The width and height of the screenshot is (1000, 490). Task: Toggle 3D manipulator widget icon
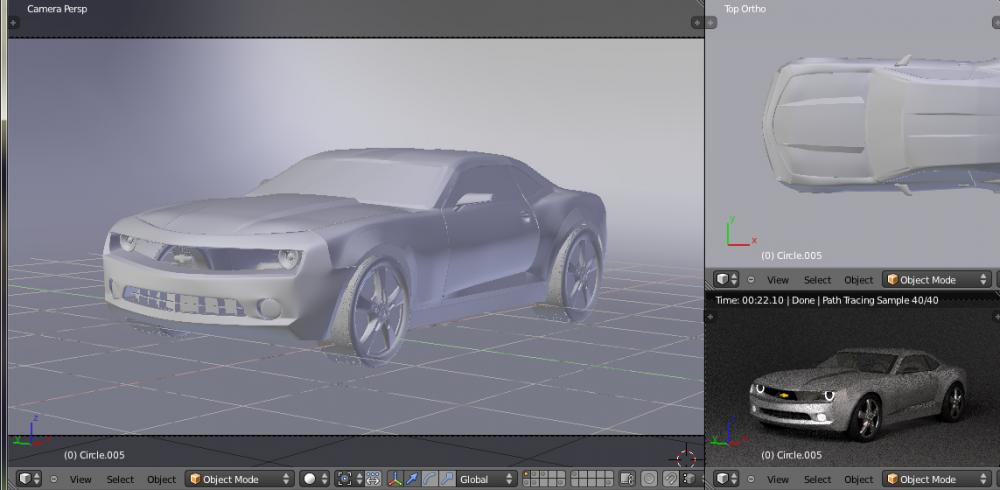tap(396, 479)
